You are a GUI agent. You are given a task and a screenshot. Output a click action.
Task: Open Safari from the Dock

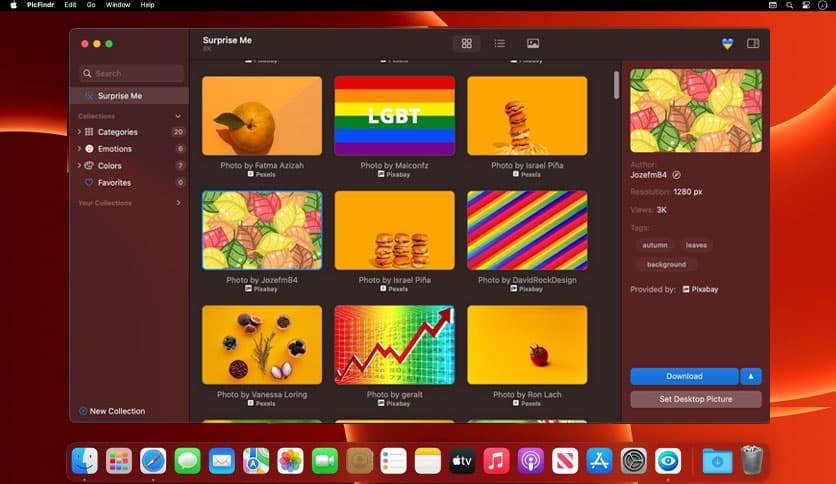[153, 461]
